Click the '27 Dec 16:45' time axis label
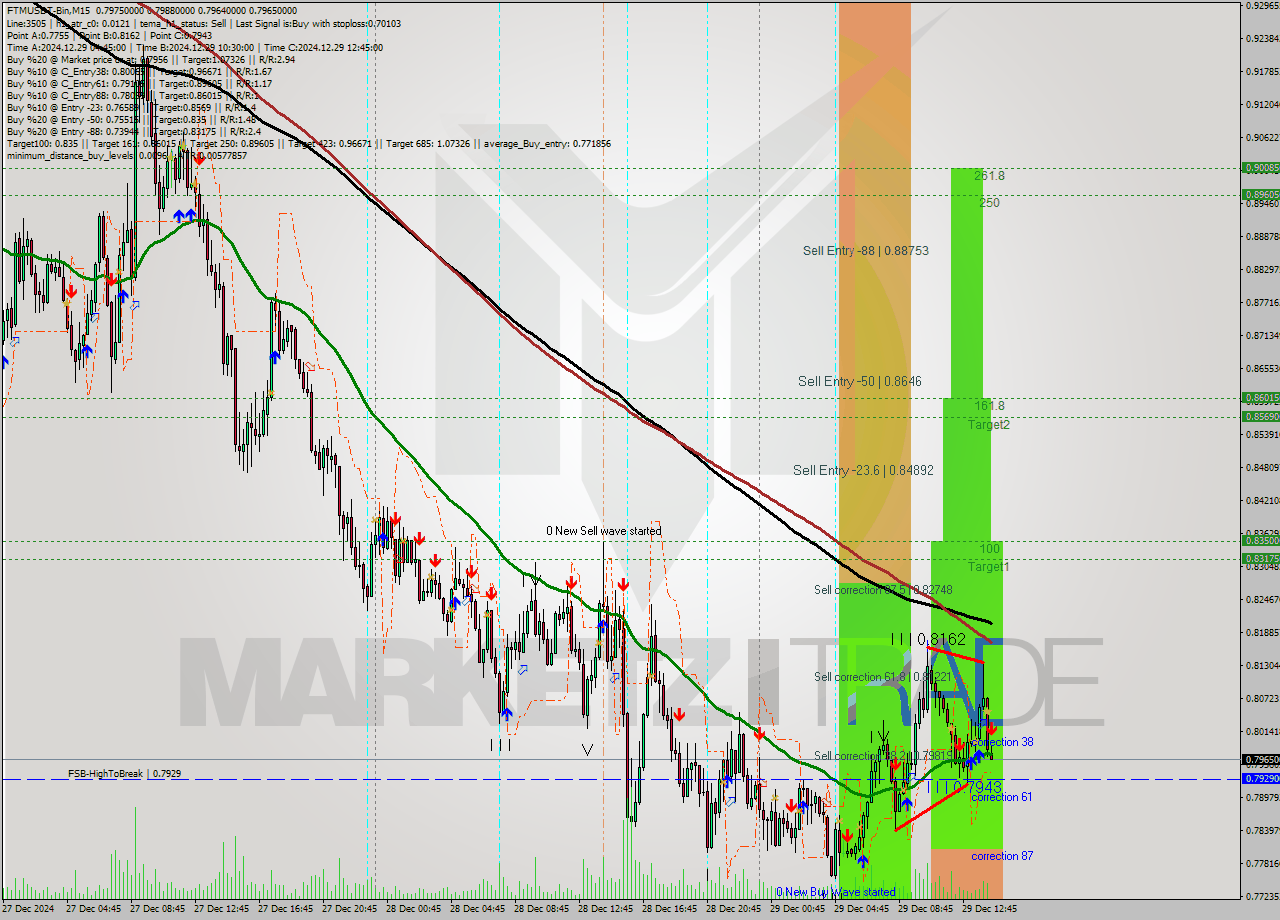 285,910
